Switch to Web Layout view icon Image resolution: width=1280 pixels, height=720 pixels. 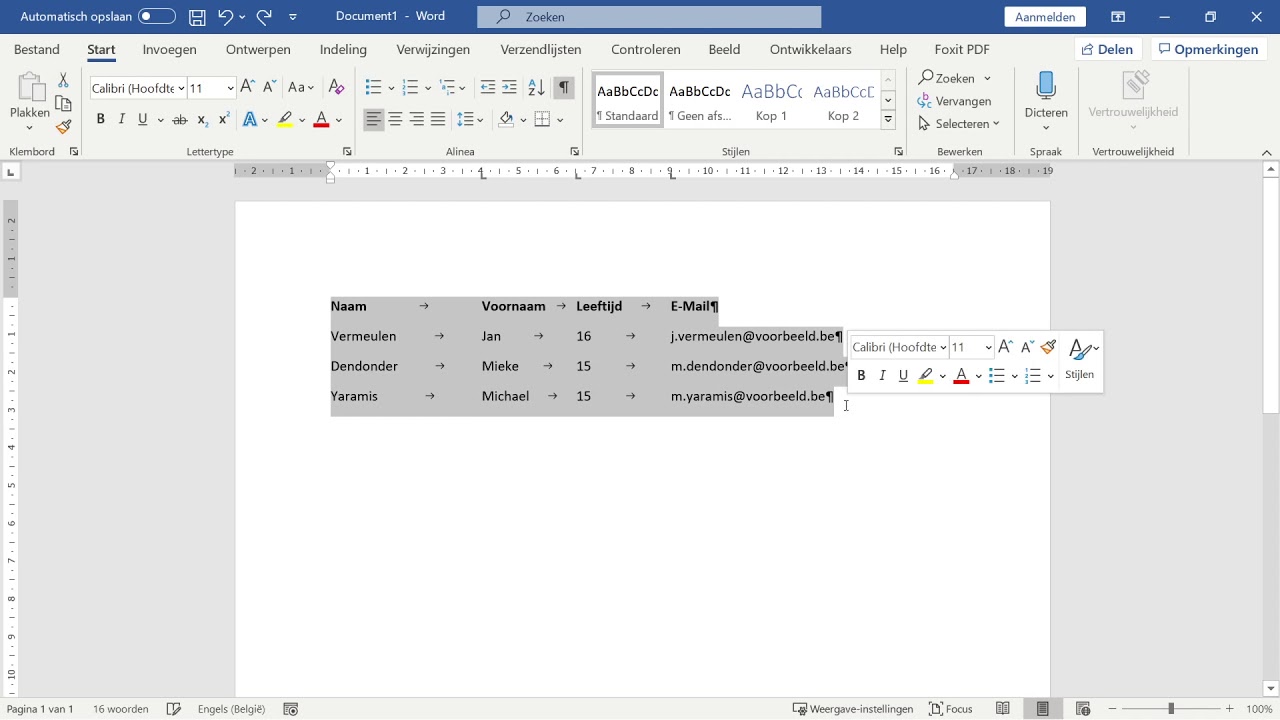(1083, 709)
